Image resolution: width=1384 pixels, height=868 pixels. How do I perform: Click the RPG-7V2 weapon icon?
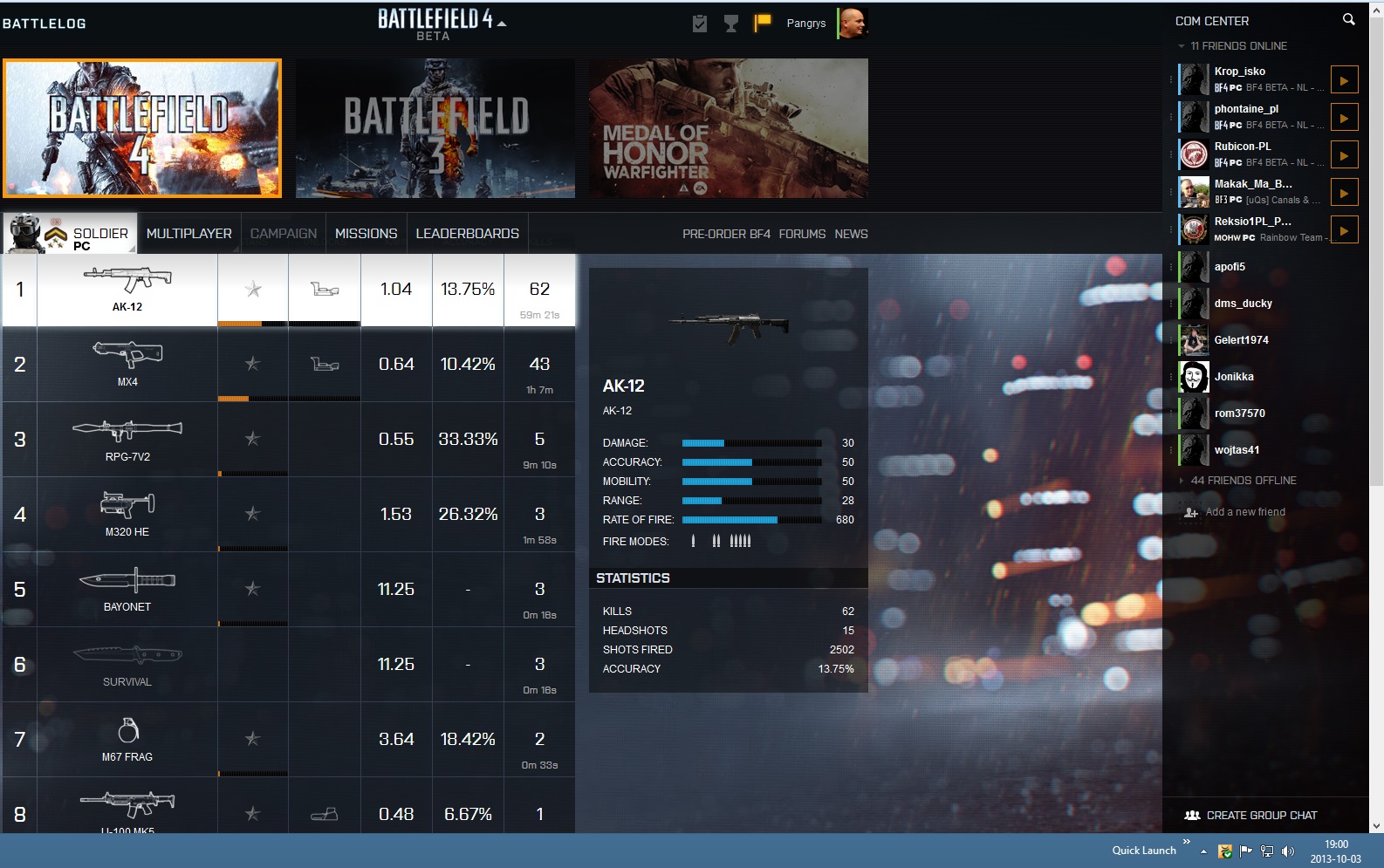click(x=127, y=429)
